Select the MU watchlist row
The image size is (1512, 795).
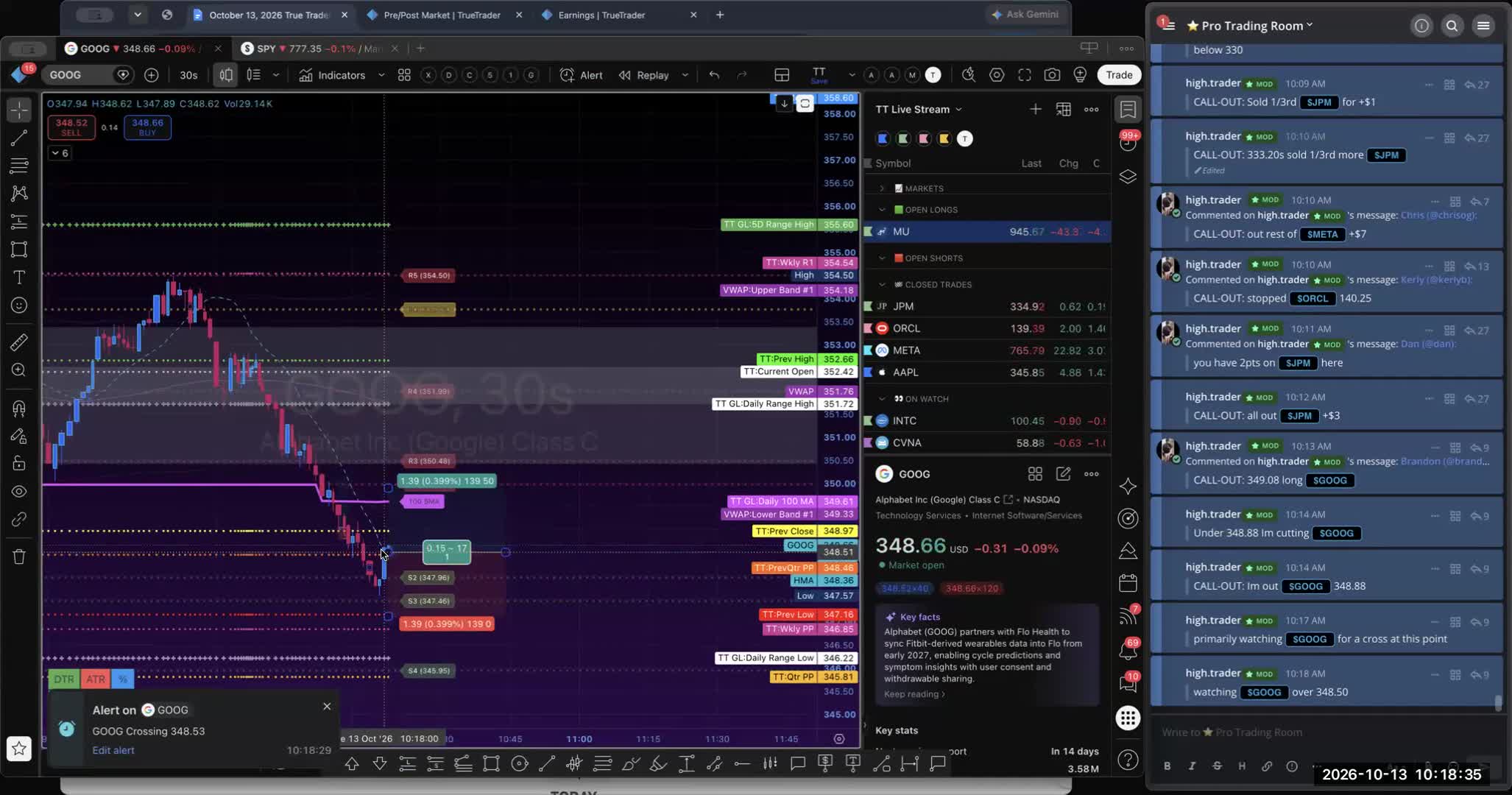(986, 232)
